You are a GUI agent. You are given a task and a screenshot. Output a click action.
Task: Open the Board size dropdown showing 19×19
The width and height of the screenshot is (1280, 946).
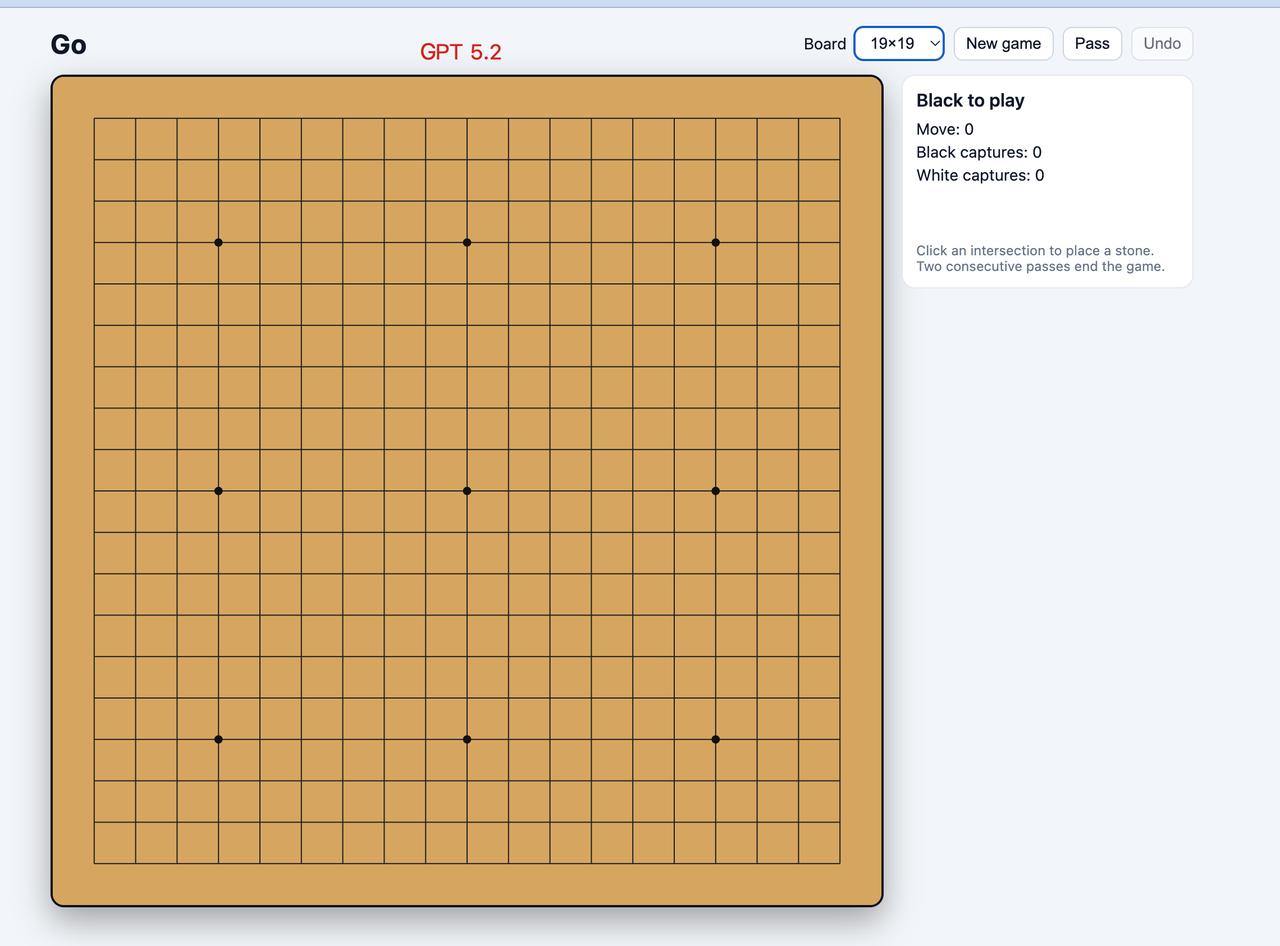[899, 43]
